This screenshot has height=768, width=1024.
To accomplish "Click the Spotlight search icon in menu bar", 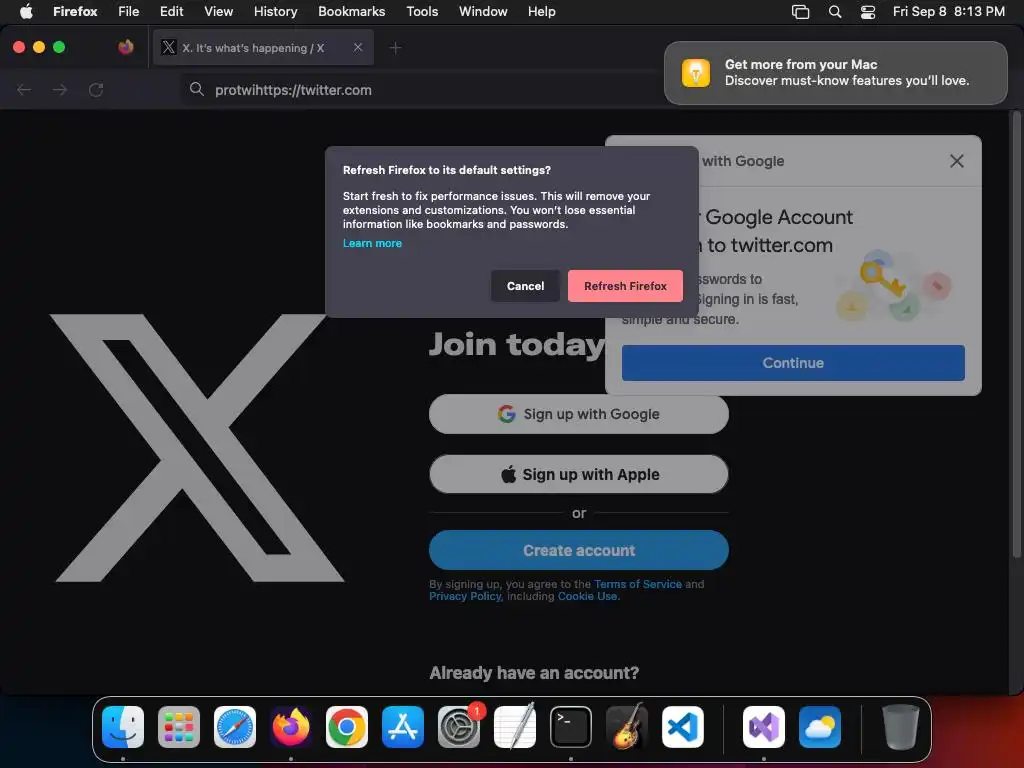I will (835, 12).
